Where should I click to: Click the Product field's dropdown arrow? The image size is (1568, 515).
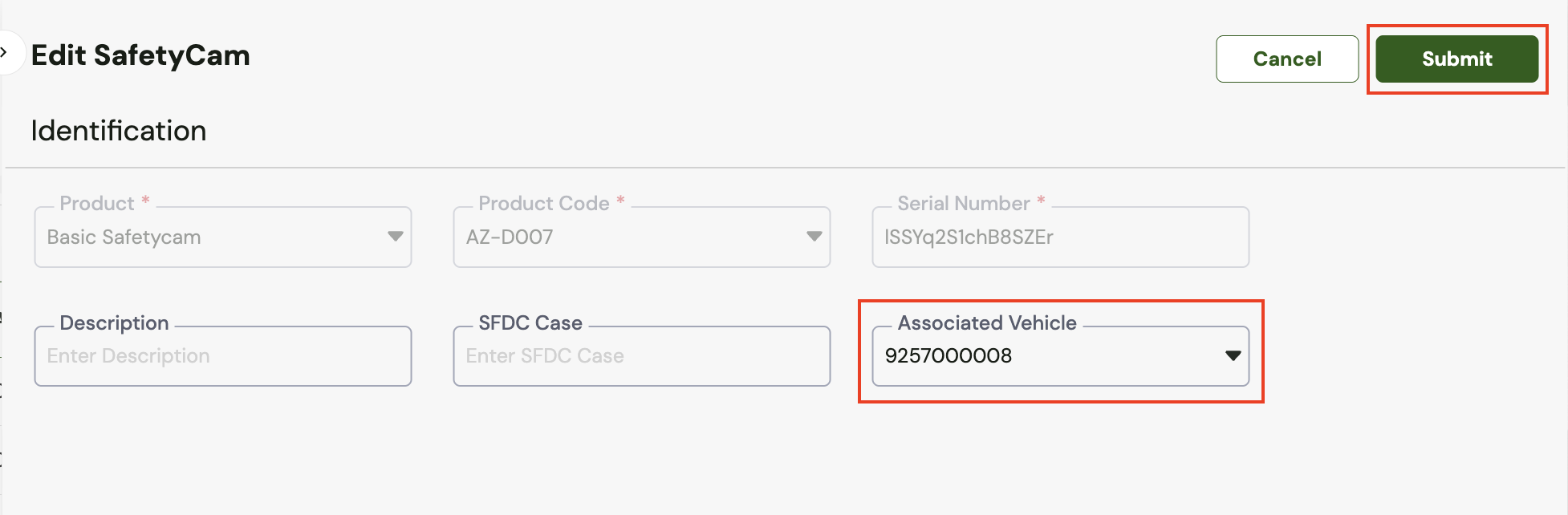395,237
